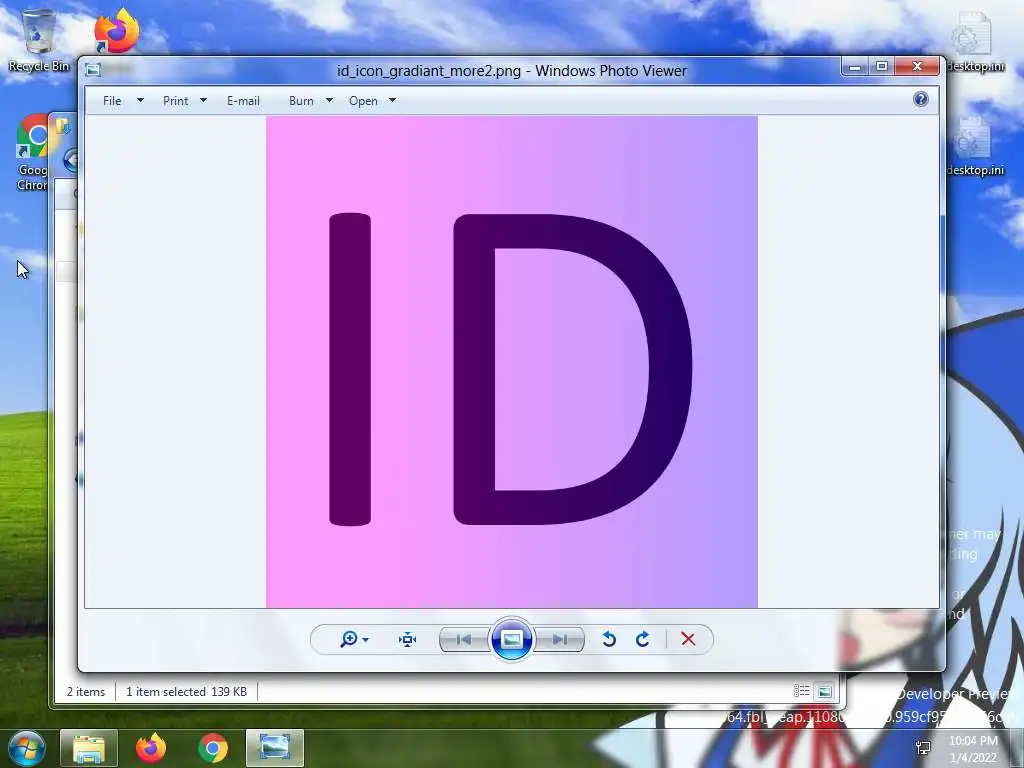Click the Show desktop strip
Screen dimensions: 1024x768
click(x=1017, y=748)
